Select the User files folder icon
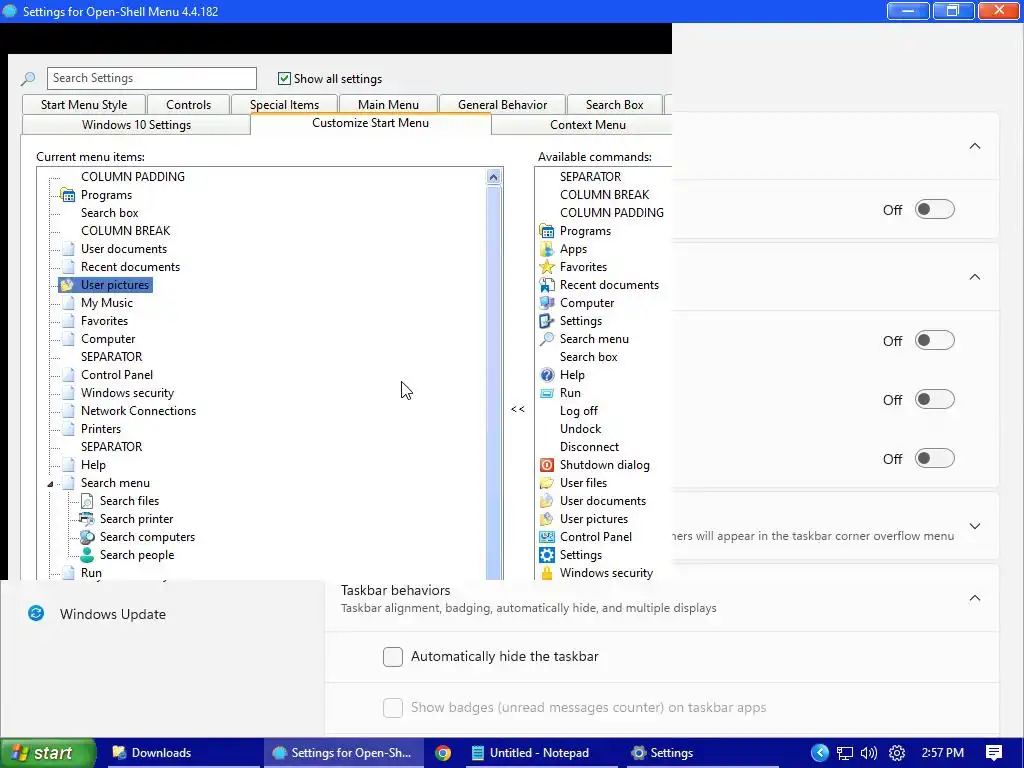Image resolution: width=1024 pixels, height=768 pixels. click(x=547, y=483)
